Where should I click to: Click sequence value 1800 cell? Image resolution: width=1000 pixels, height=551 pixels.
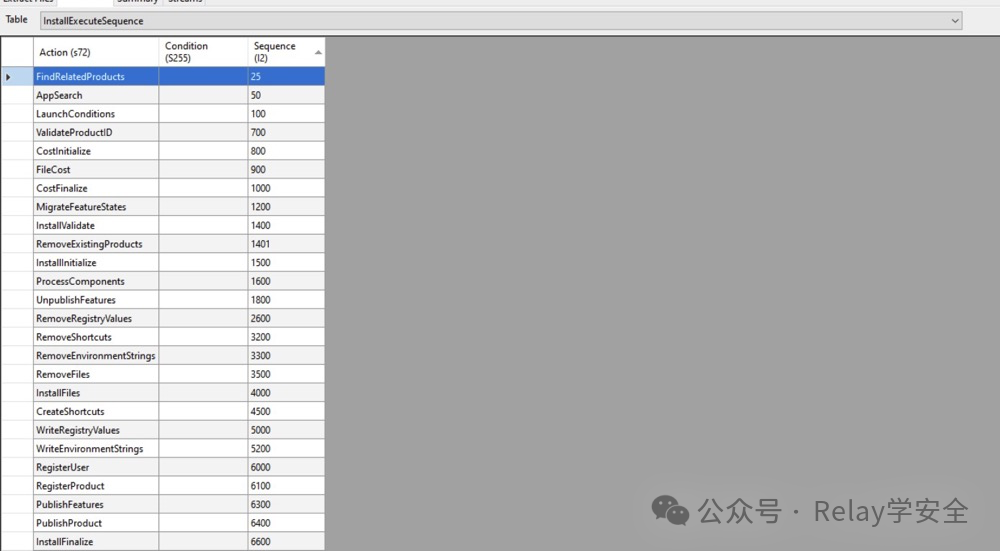[x=286, y=300]
